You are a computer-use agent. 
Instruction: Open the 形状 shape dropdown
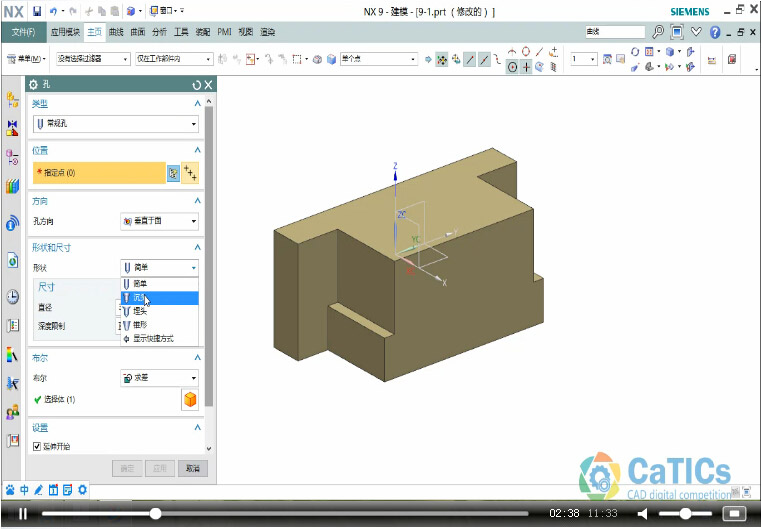click(159, 268)
